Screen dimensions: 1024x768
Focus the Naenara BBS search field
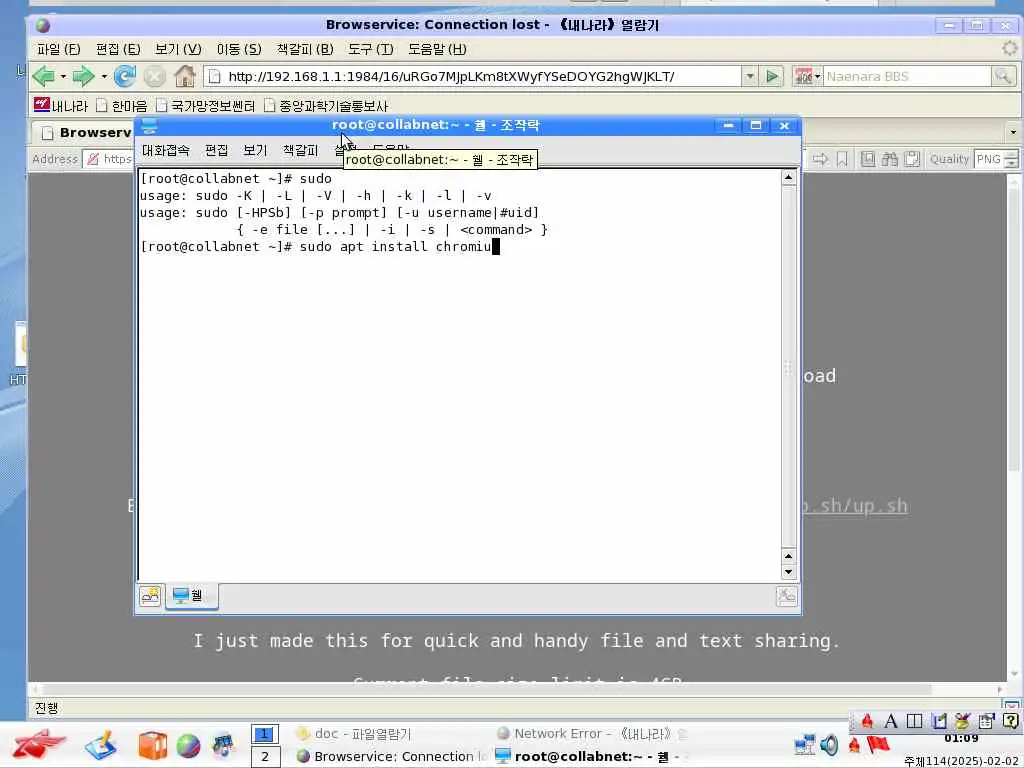coord(906,76)
